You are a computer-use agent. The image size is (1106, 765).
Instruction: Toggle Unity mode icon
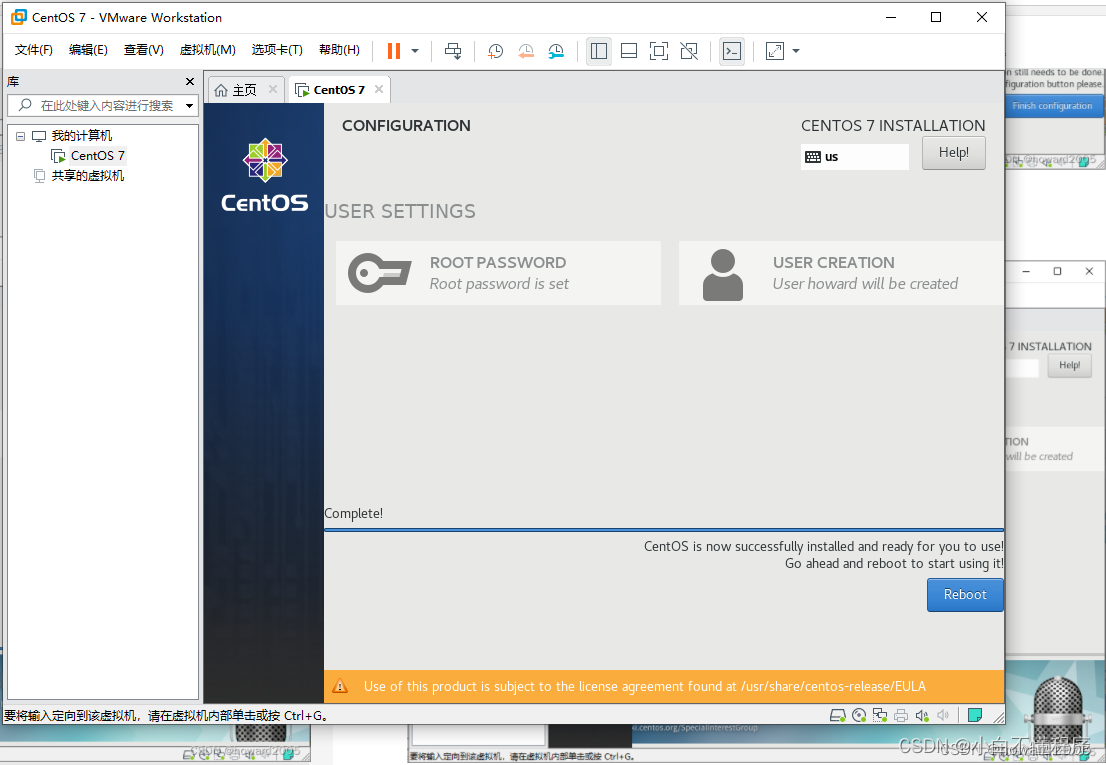[x=689, y=51]
